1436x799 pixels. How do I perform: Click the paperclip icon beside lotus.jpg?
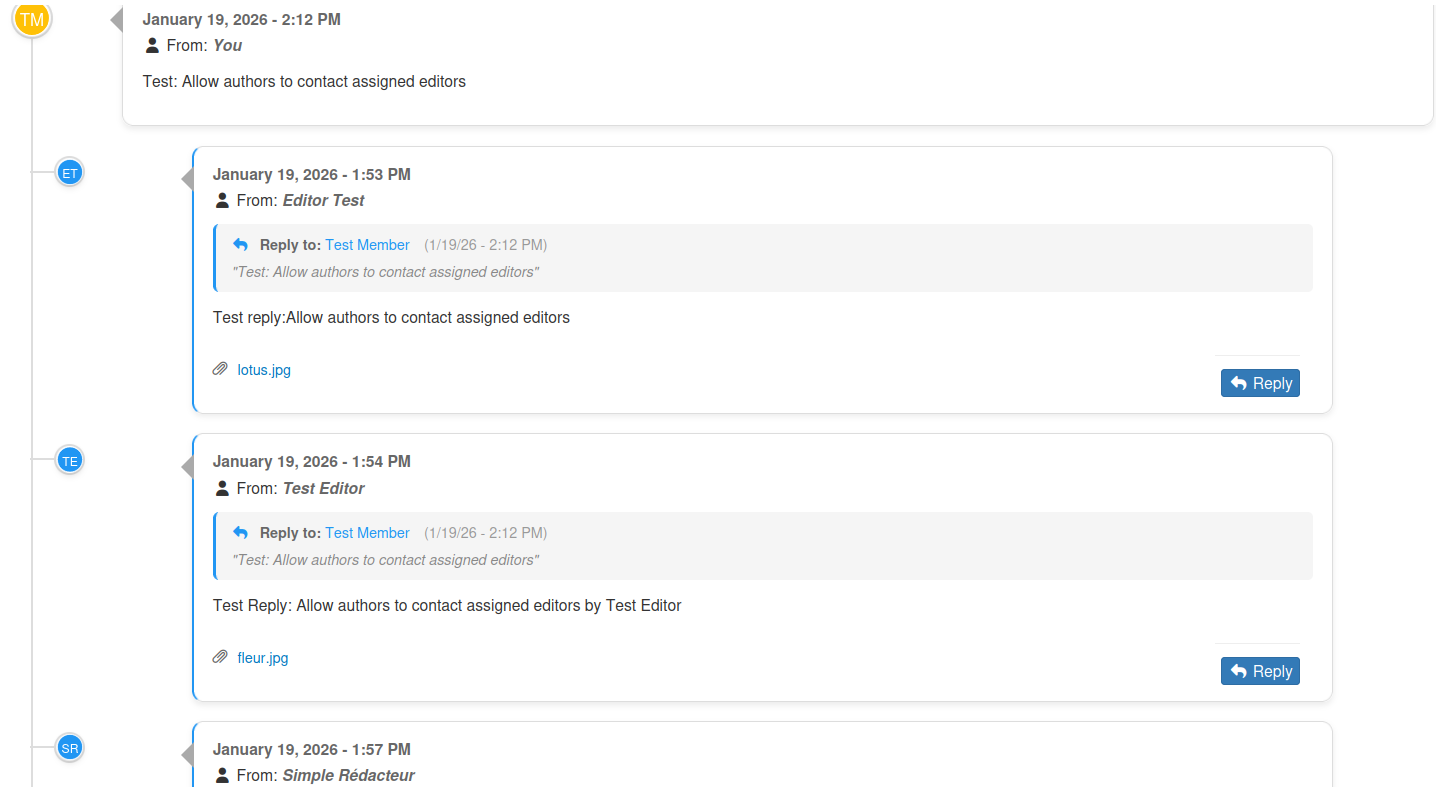click(x=220, y=370)
